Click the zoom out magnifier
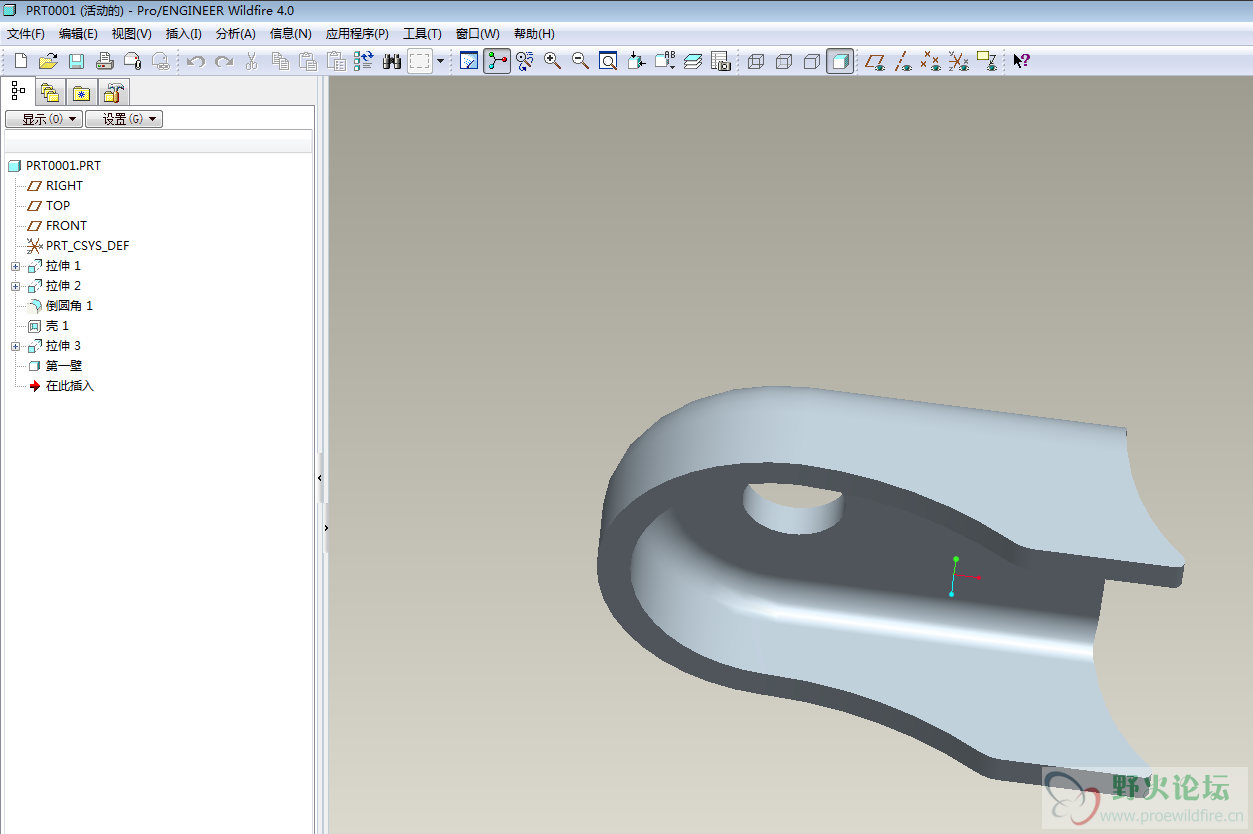The height and width of the screenshot is (834, 1253). point(580,61)
